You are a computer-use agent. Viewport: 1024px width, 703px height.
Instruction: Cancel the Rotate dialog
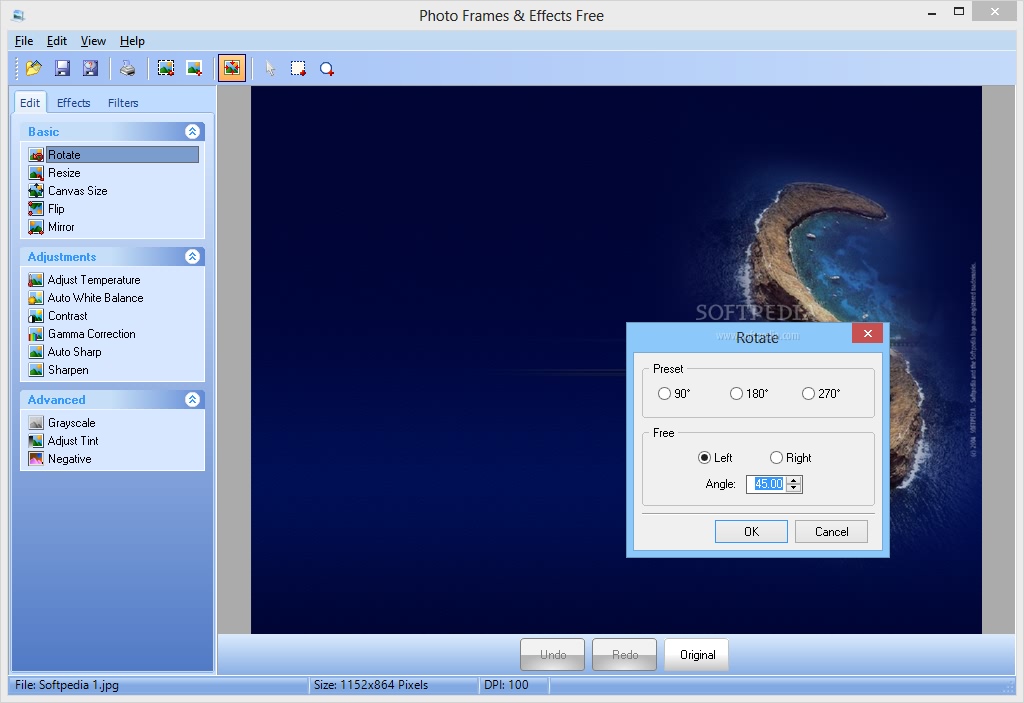(831, 532)
